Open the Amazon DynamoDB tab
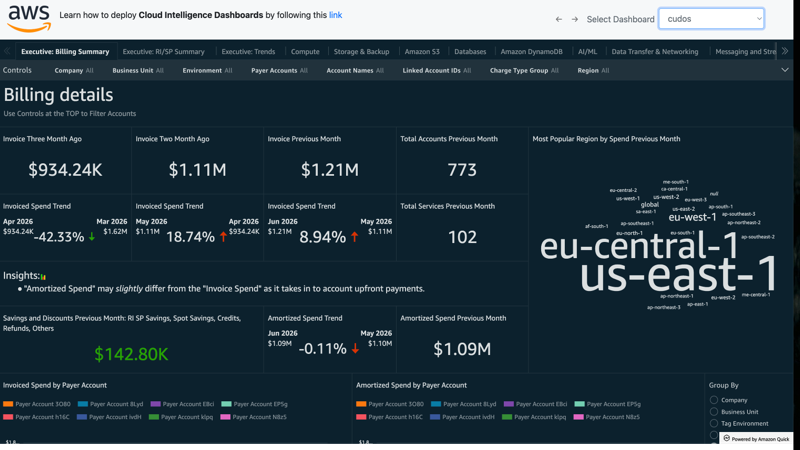The image size is (800, 450). coord(531,52)
